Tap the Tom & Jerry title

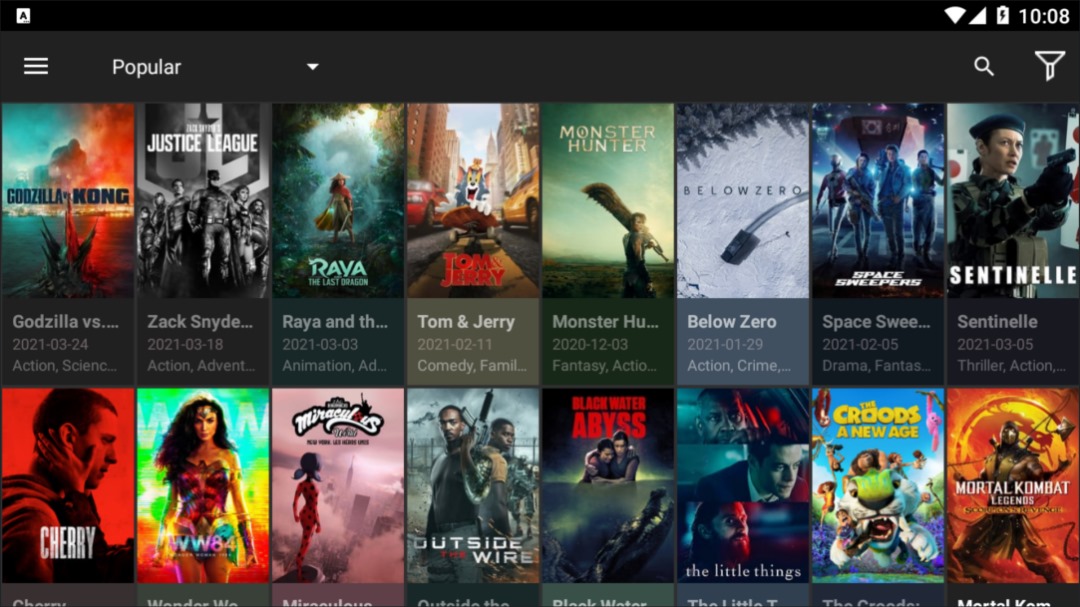click(x=466, y=322)
